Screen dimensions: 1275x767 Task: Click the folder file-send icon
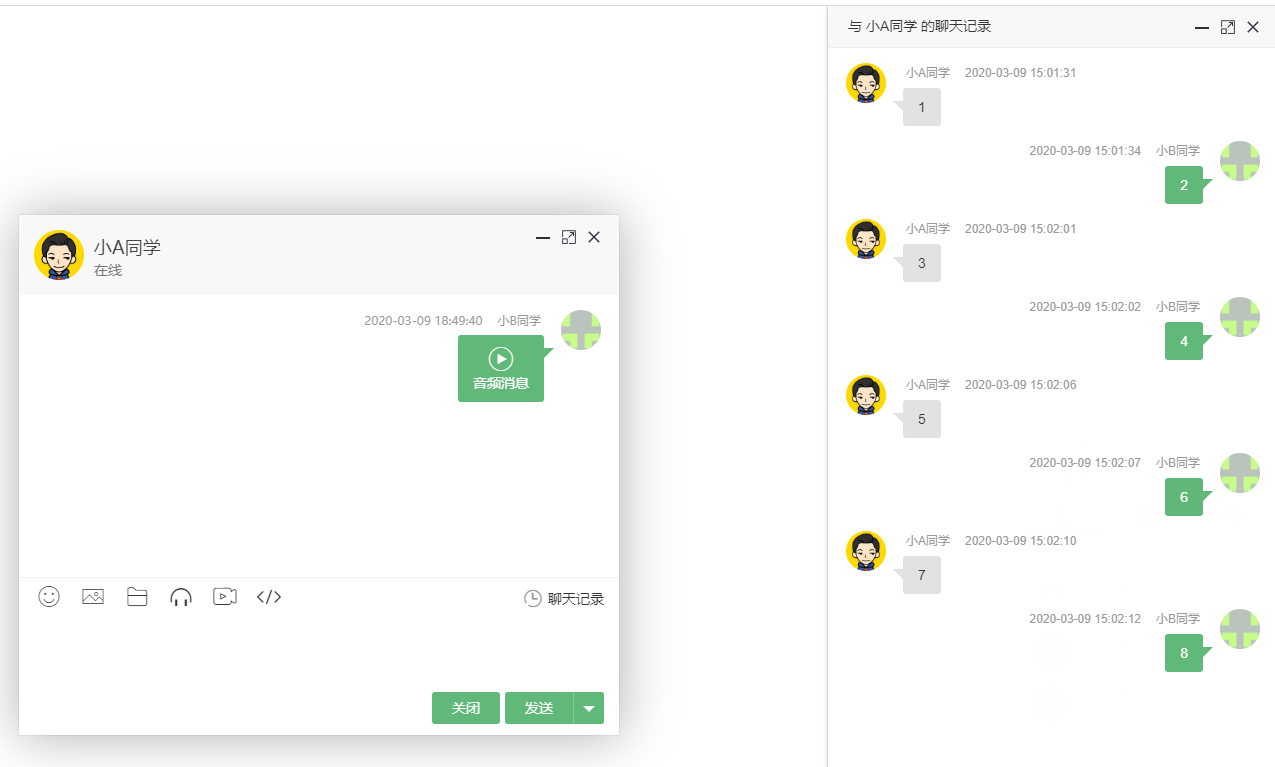pos(137,597)
